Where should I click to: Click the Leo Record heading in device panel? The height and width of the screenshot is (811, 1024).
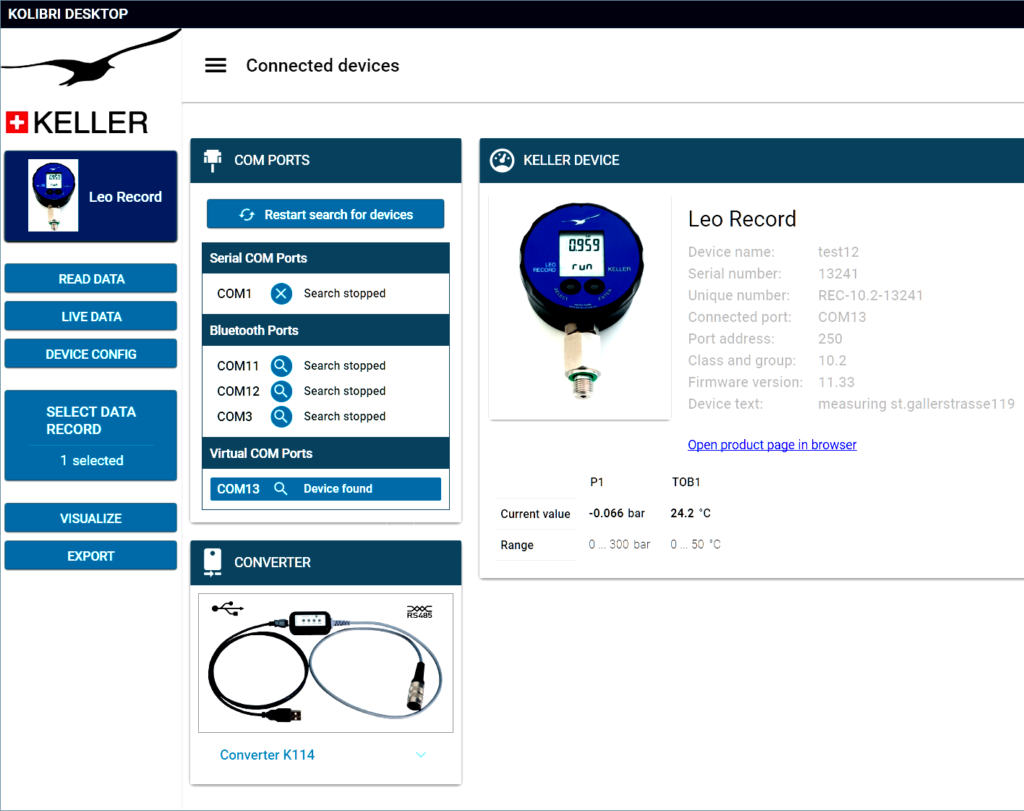[x=742, y=219]
